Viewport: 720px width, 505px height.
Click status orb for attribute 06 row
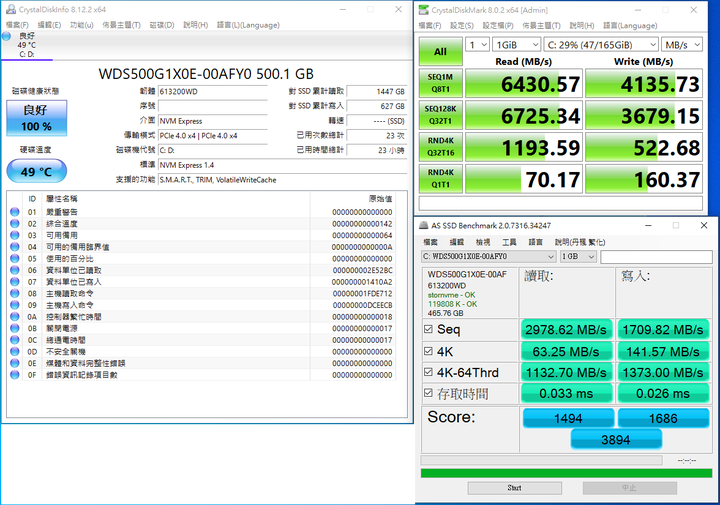pos(15,270)
